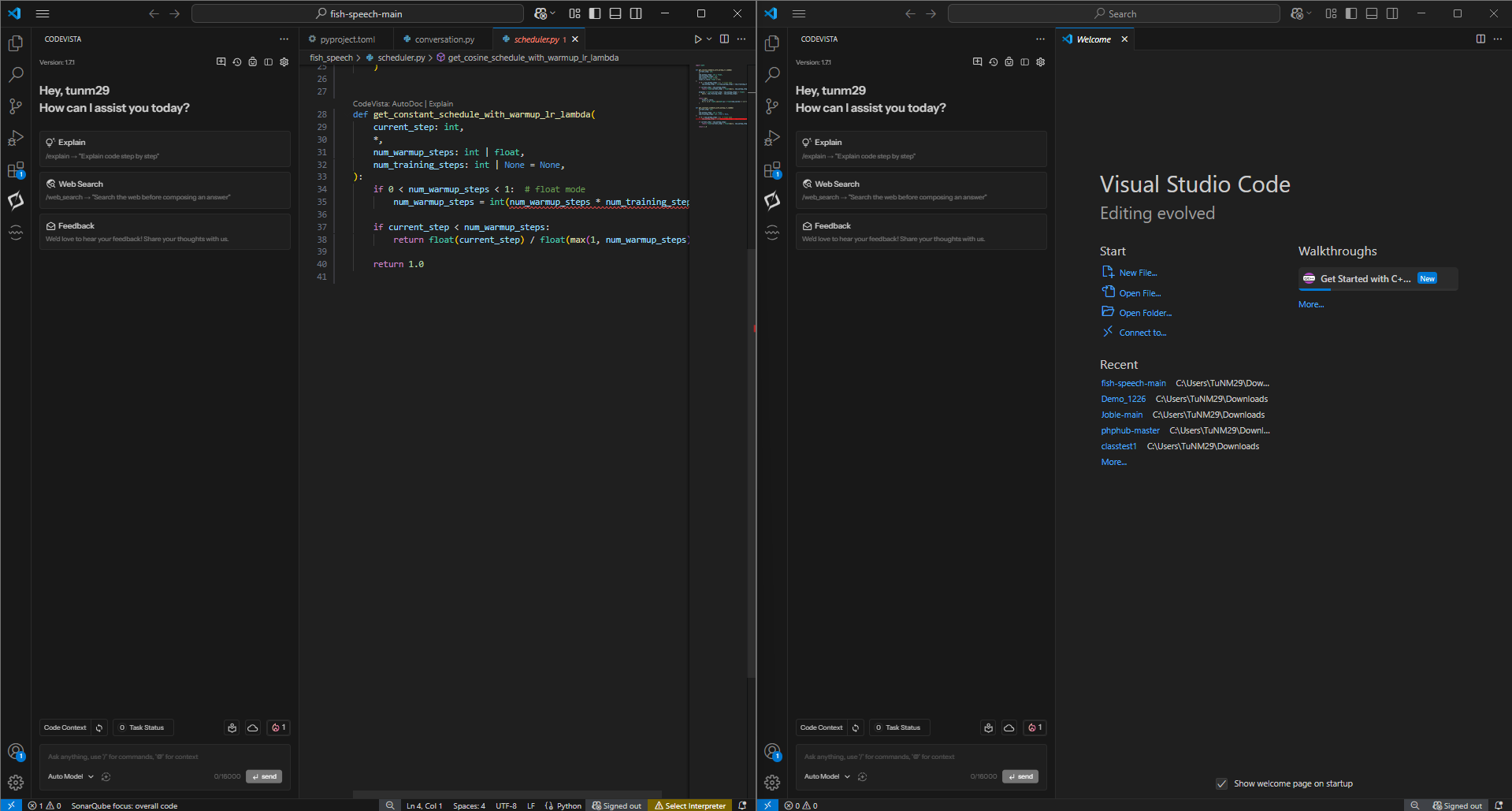This screenshot has height=811, width=1512.
Task: Start new chat in left CodeVista panel
Action: click(221, 61)
